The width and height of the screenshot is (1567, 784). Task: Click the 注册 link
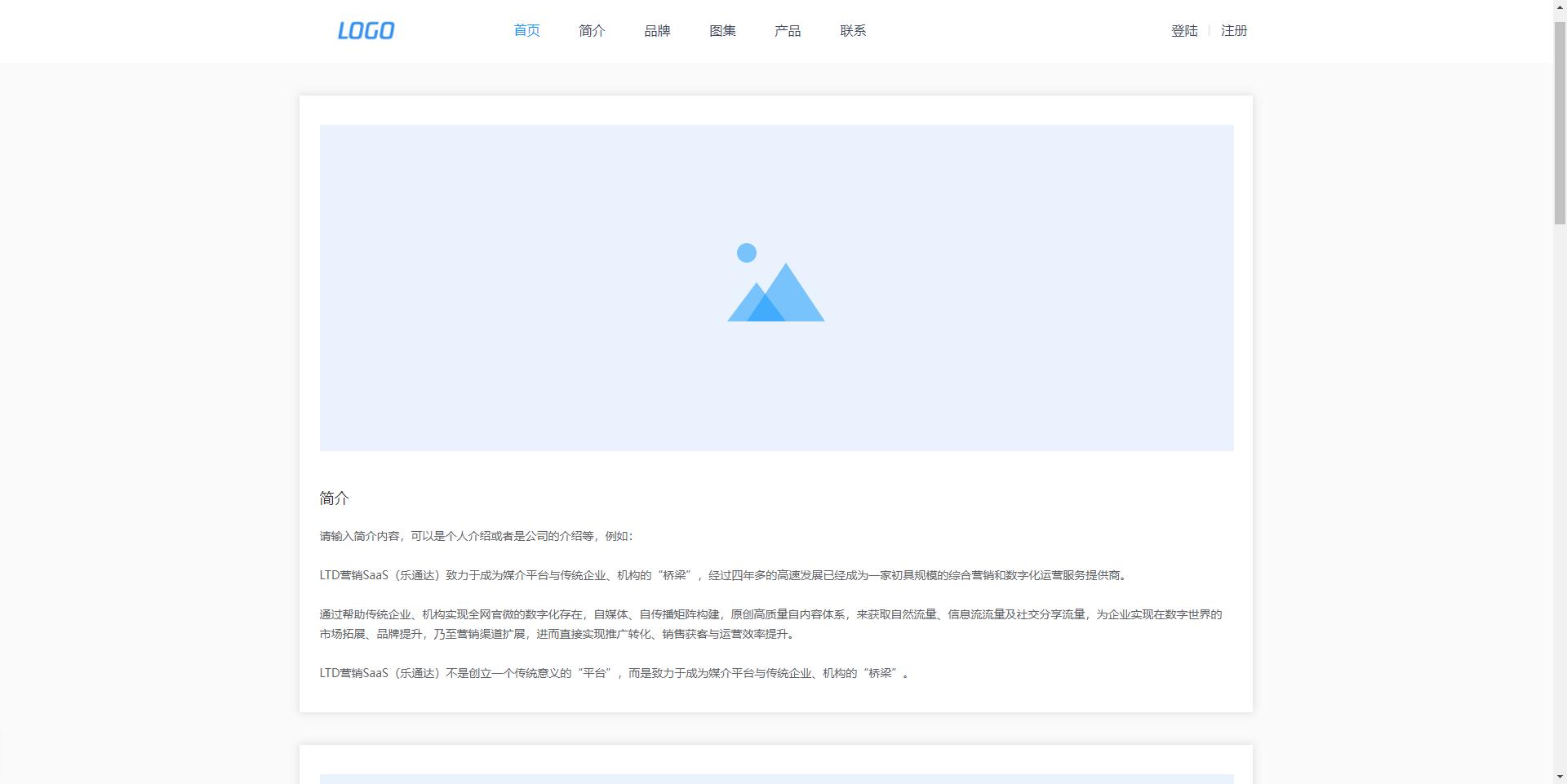click(1234, 31)
